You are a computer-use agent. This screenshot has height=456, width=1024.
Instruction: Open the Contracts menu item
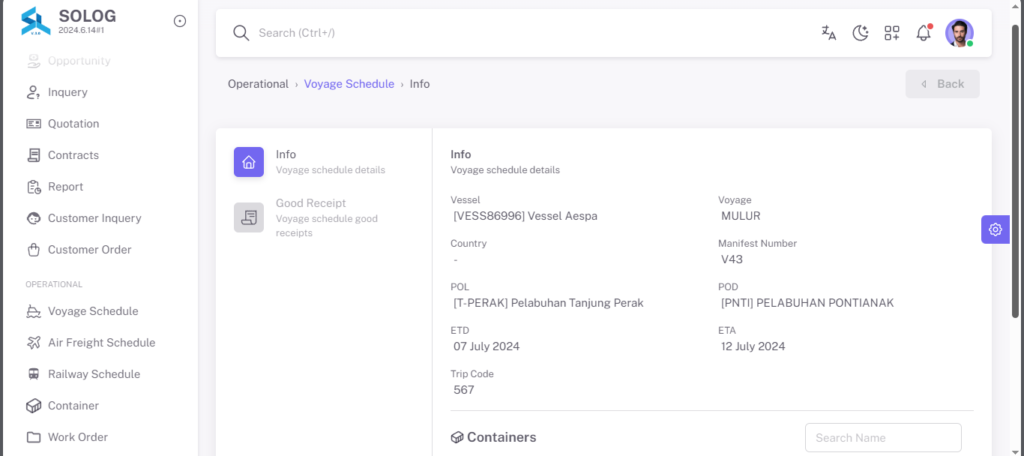tap(74, 155)
